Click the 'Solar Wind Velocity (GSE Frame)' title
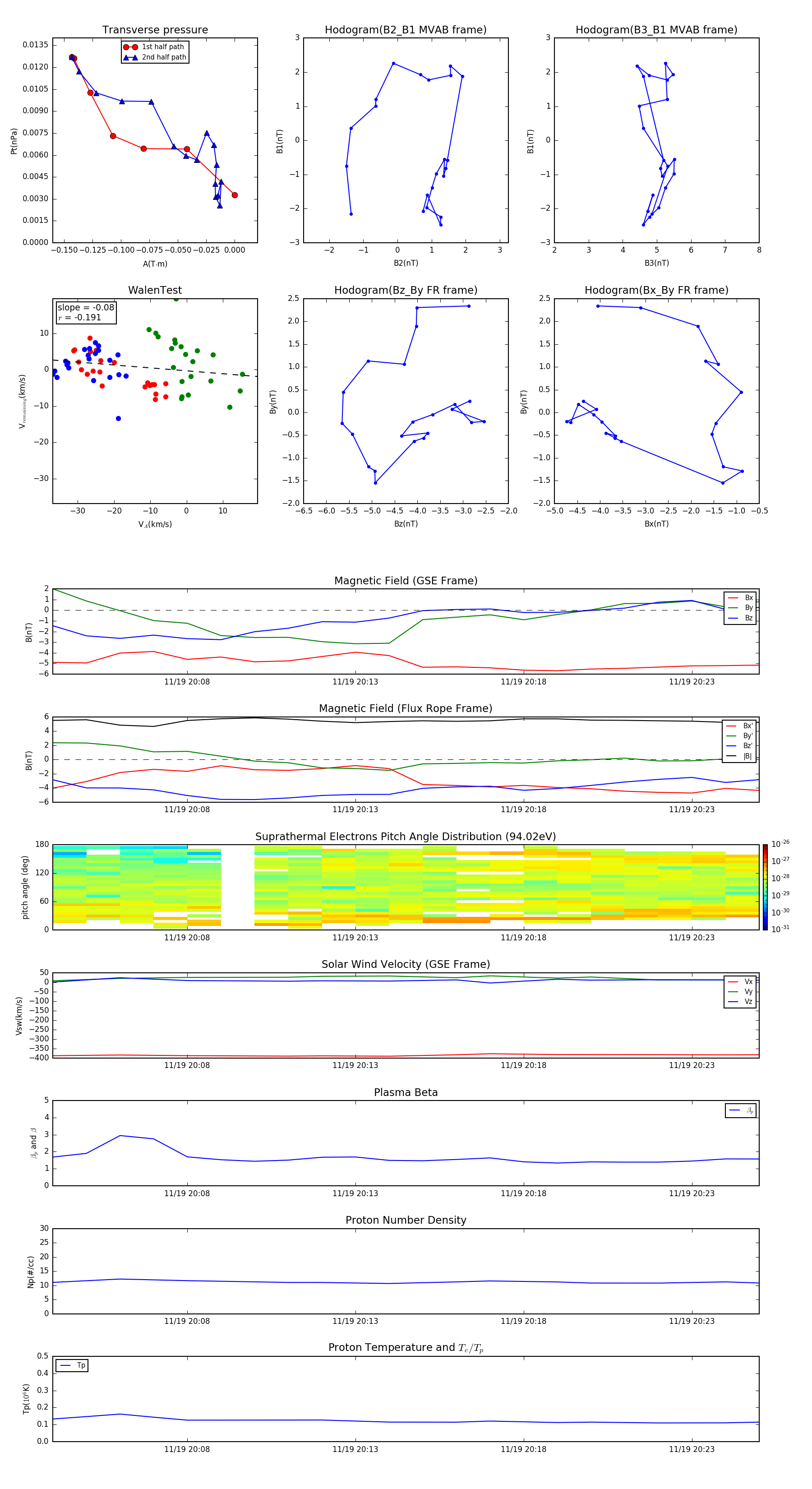812x1489 pixels. [x=406, y=965]
